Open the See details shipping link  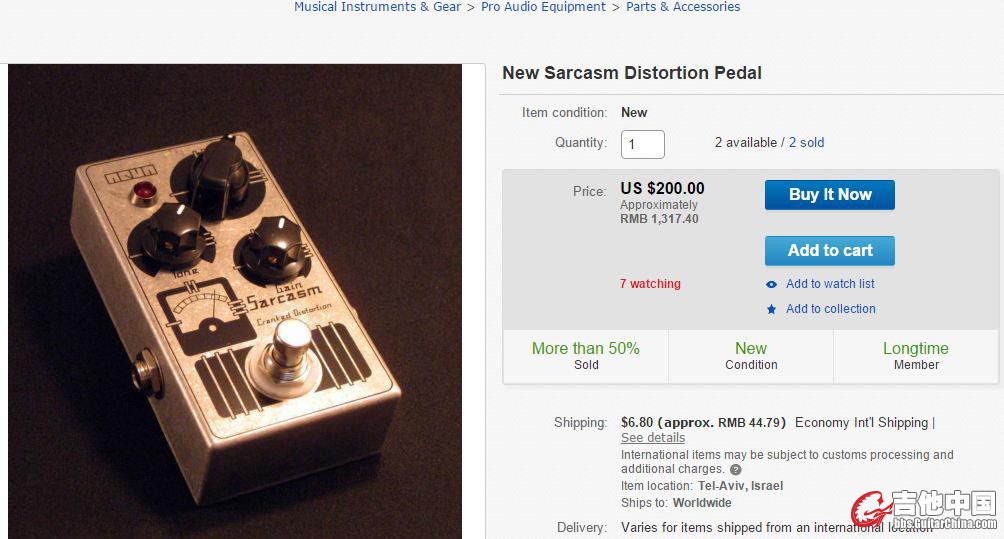pyautogui.click(x=653, y=438)
